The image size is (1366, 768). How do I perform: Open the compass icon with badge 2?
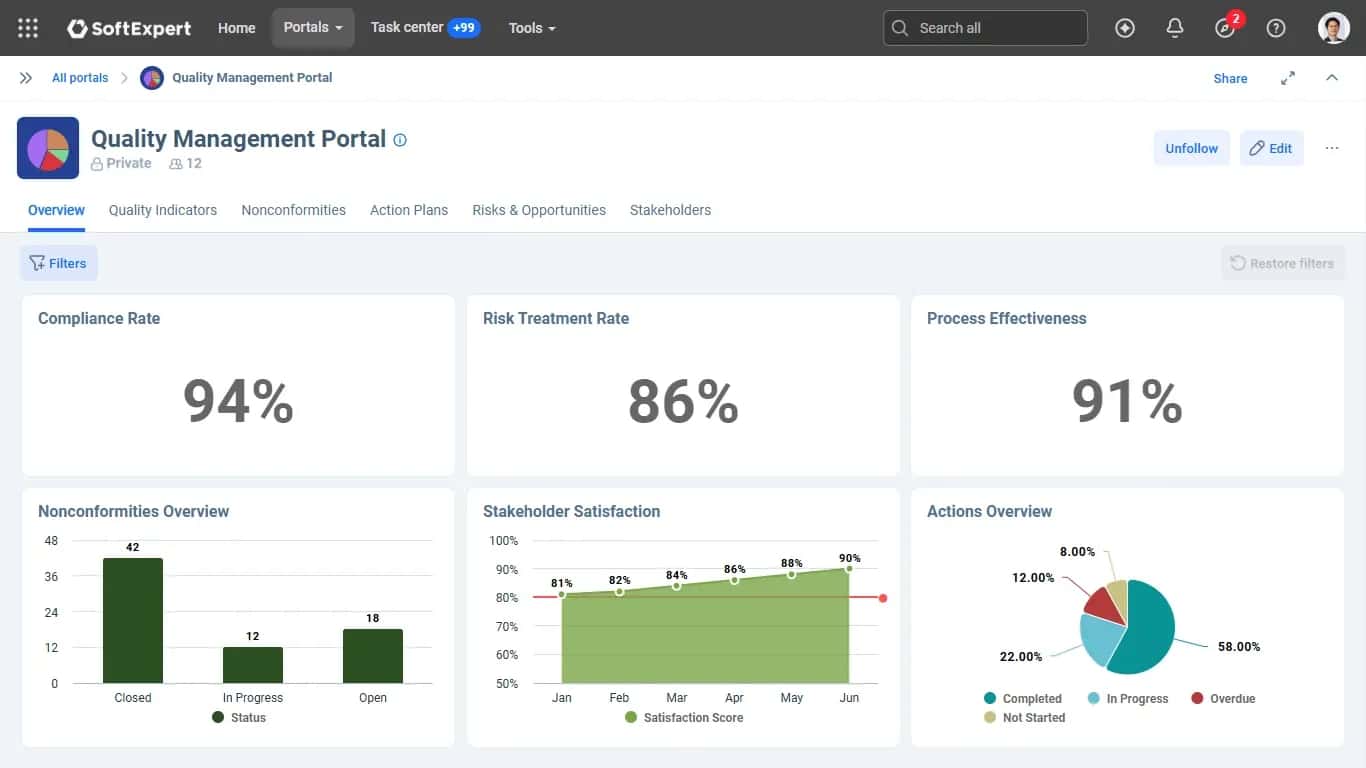pyautogui.click(x=1226, y=28)
